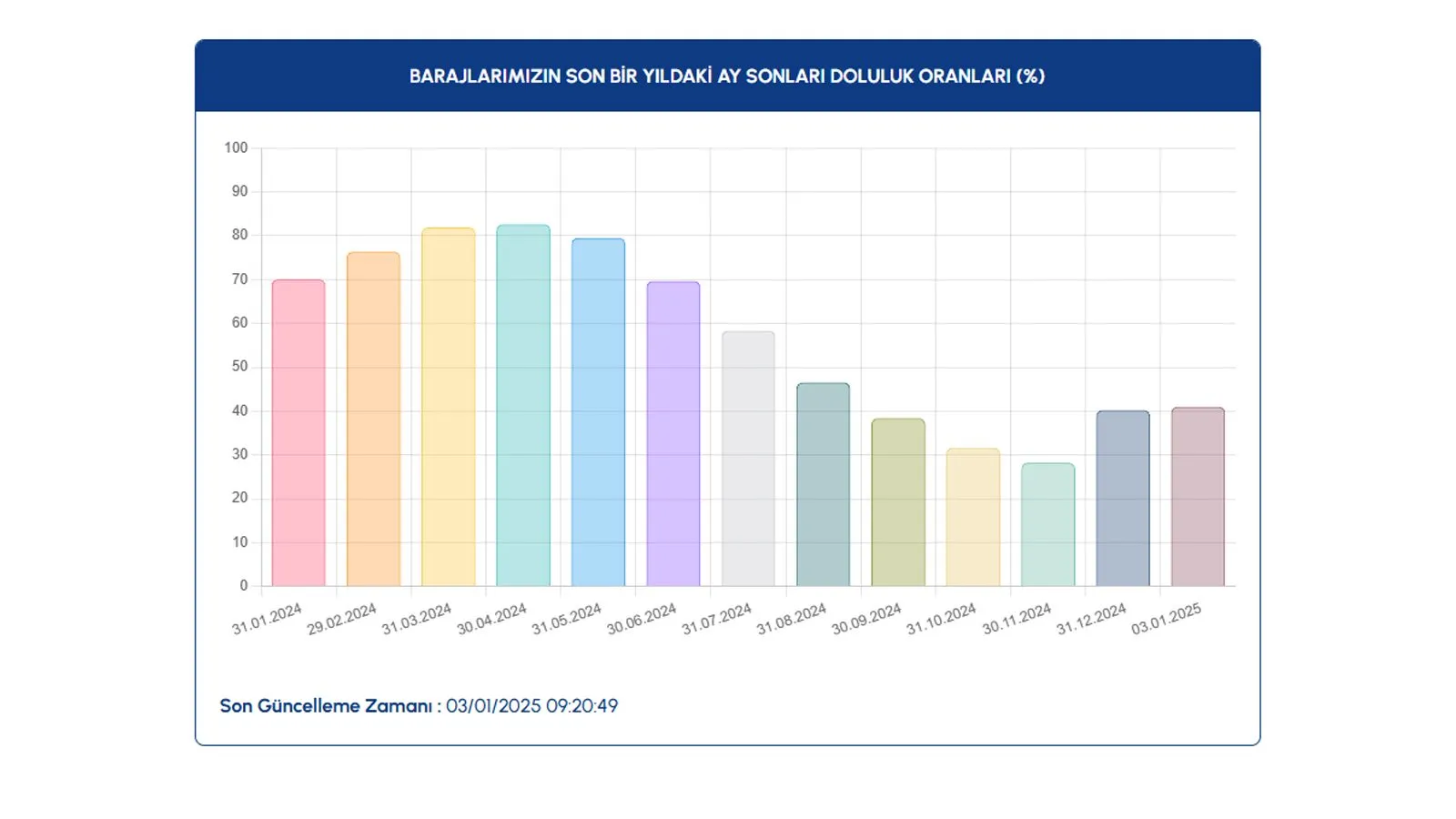
Task: Click the x-axis label 31.07.2024
Action: 716,619
